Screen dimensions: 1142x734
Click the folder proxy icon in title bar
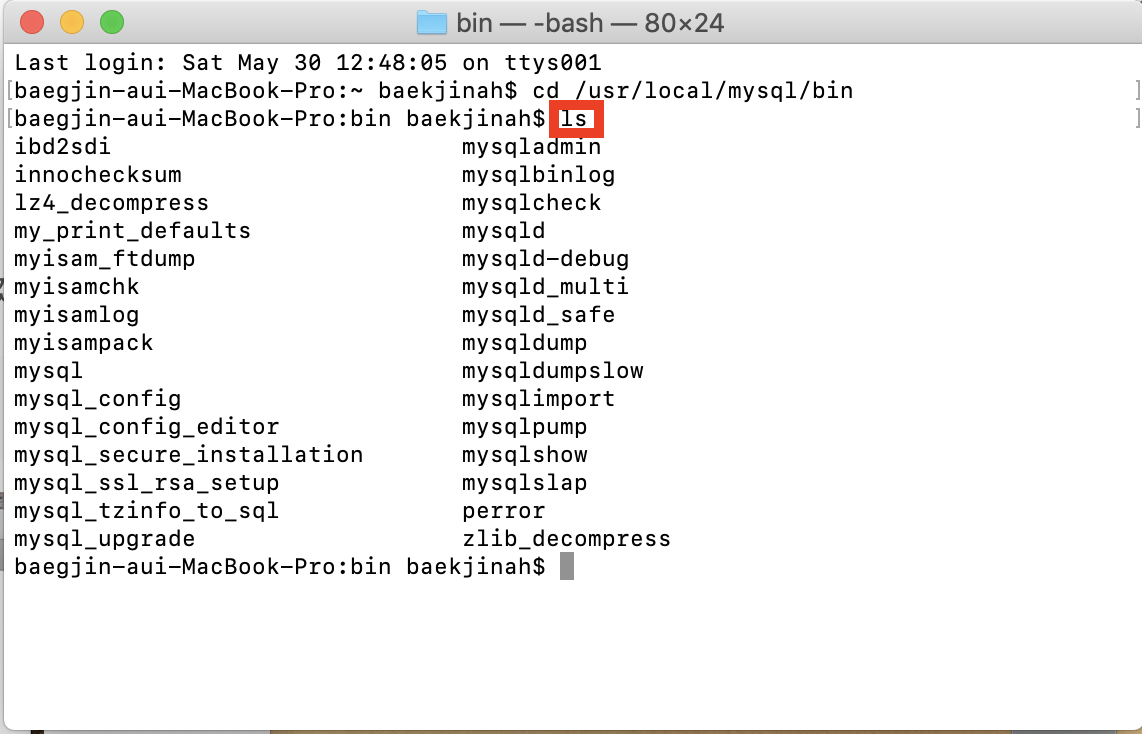click(431, 23)
